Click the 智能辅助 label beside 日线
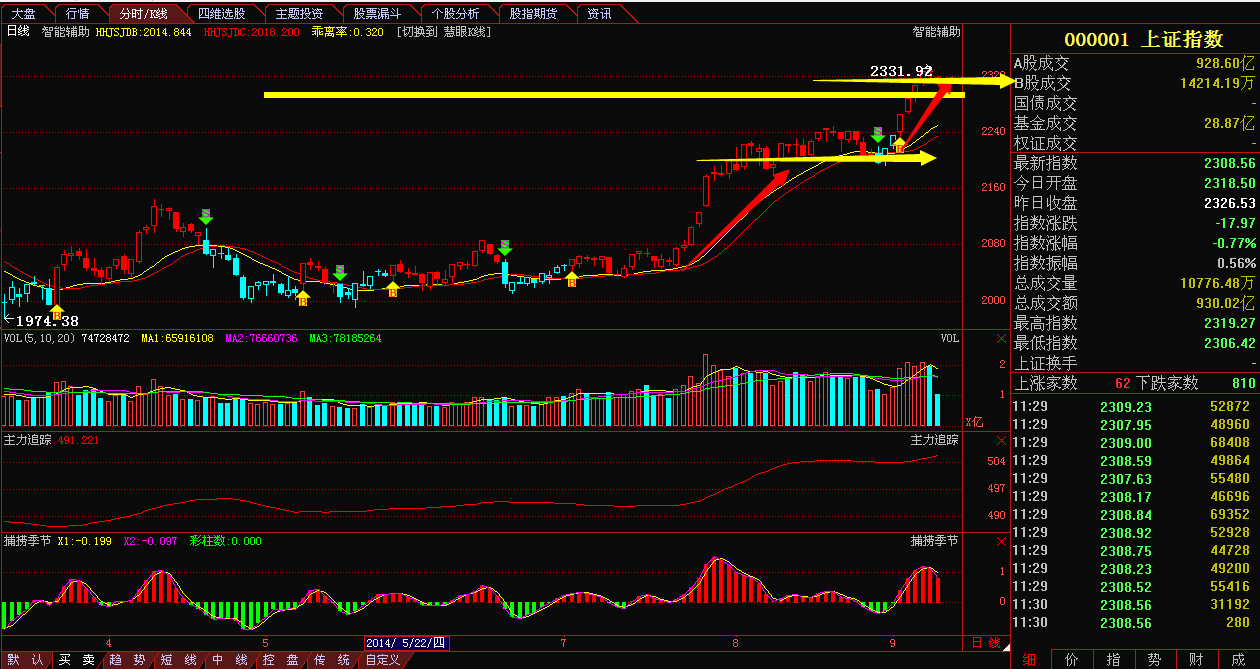The width and height of the screenshot is (1260, 669). (x=65, y=32)
